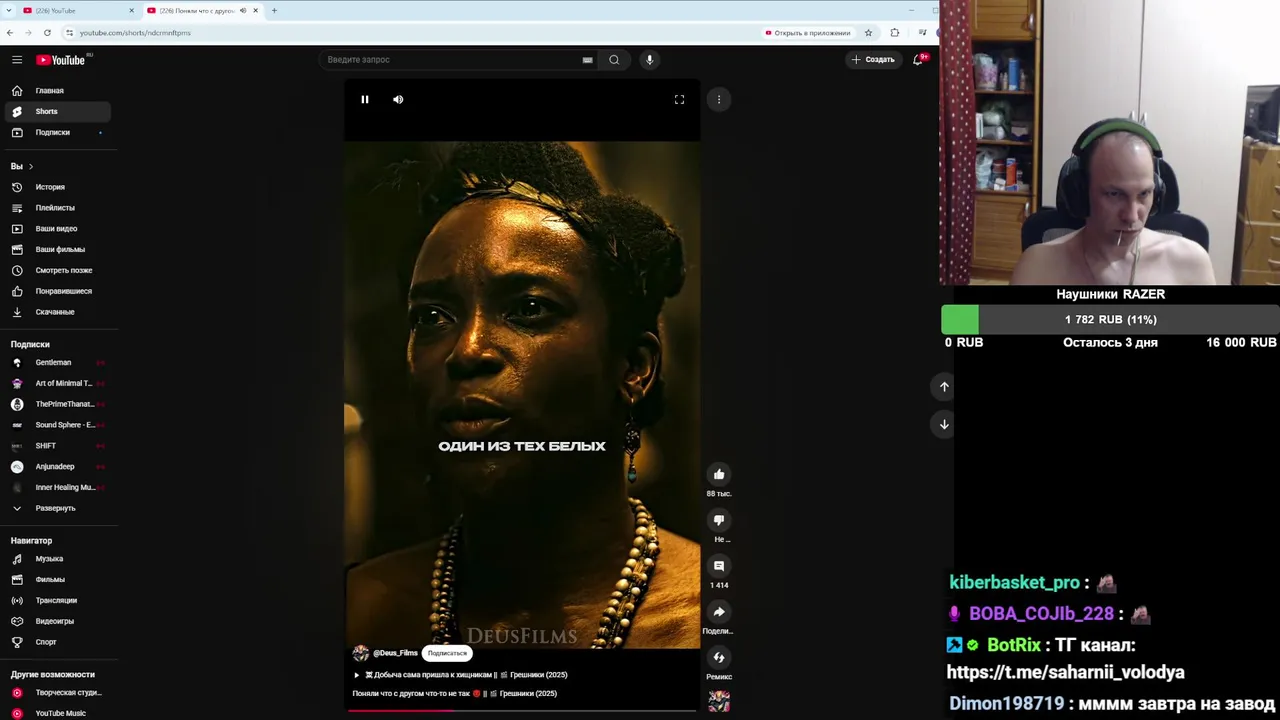Open ThePrimeThanat... subscription

(x=57, y=404)
